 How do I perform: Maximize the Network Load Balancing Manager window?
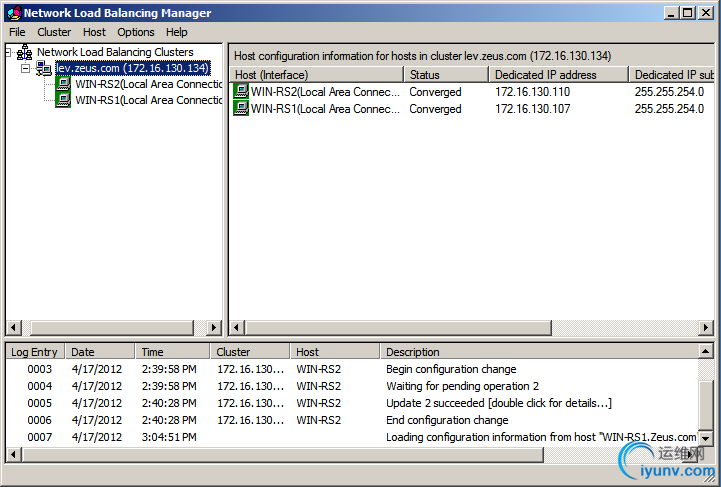[688, 13]
